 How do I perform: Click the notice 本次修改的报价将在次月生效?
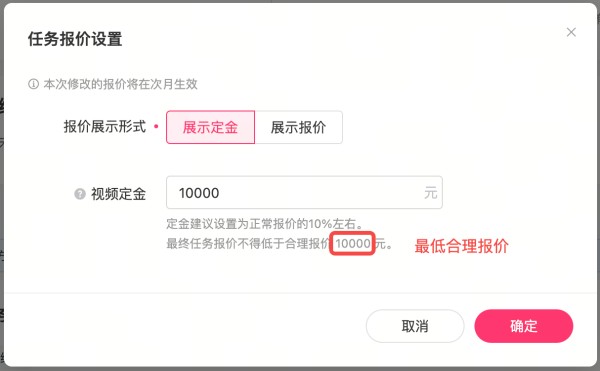click(x=121, y=84)
